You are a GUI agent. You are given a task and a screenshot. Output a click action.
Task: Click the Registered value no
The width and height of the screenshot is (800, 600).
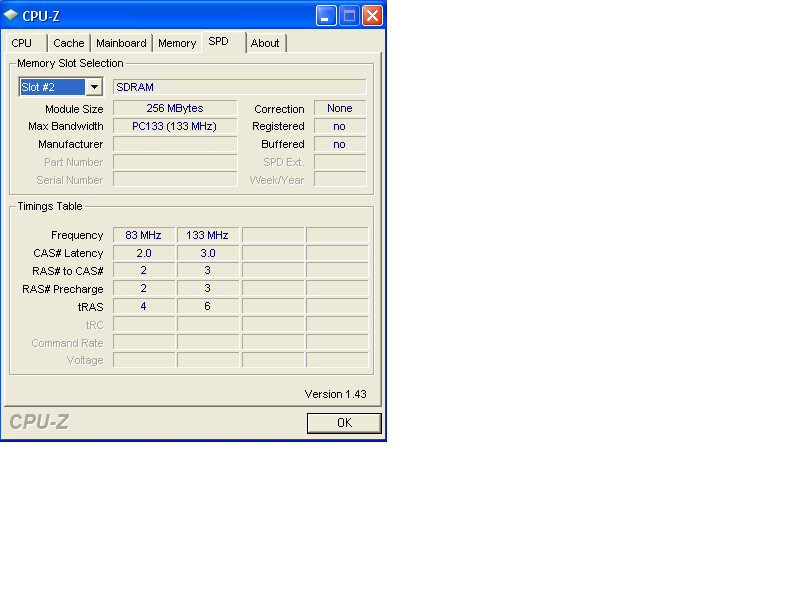340,126
